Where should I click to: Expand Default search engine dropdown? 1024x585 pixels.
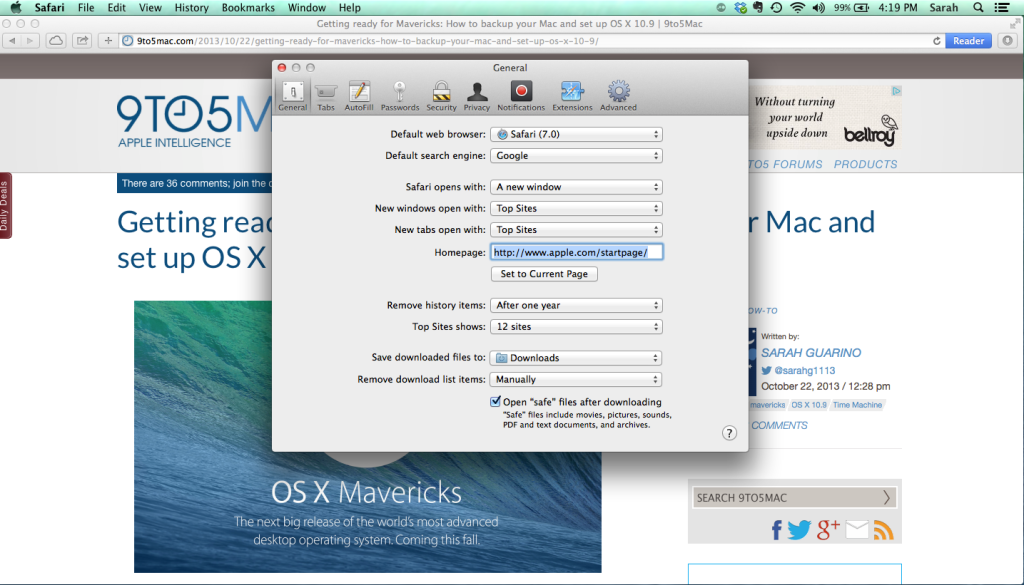pos(576,155)
